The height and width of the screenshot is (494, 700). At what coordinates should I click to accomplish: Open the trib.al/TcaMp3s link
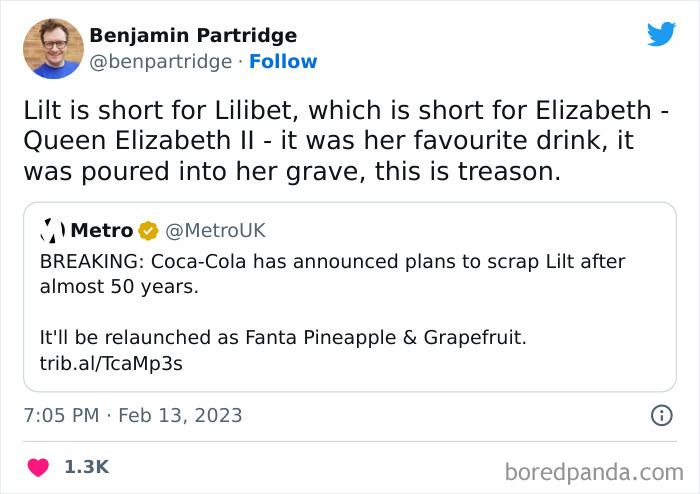tap(111, 363)
